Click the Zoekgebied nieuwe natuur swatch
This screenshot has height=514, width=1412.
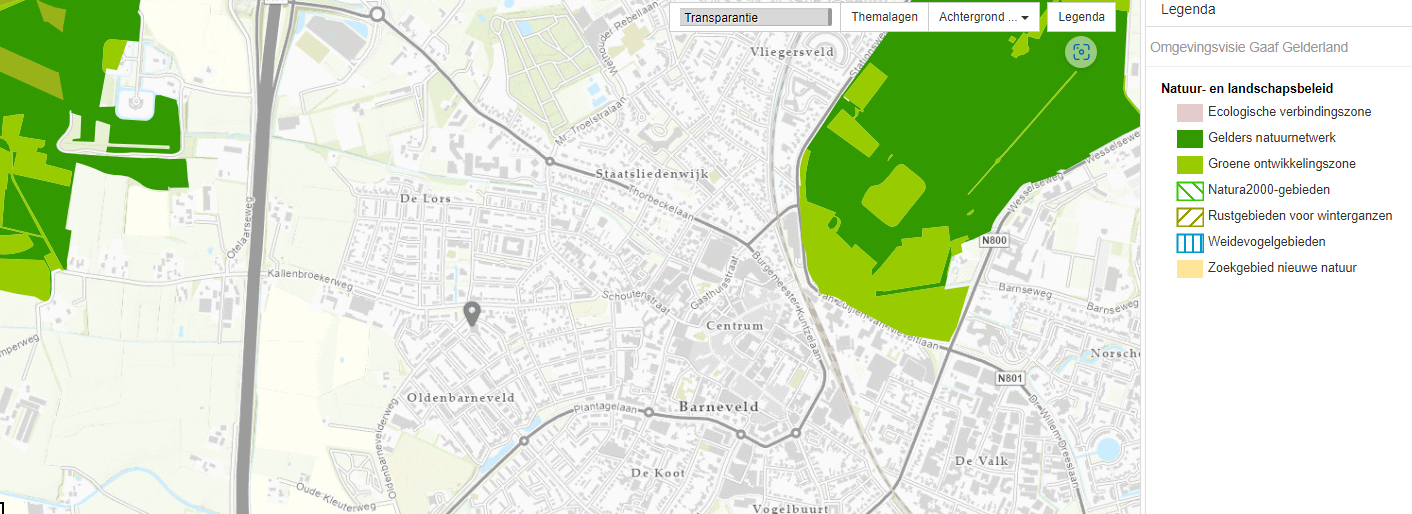[1189, 268]
